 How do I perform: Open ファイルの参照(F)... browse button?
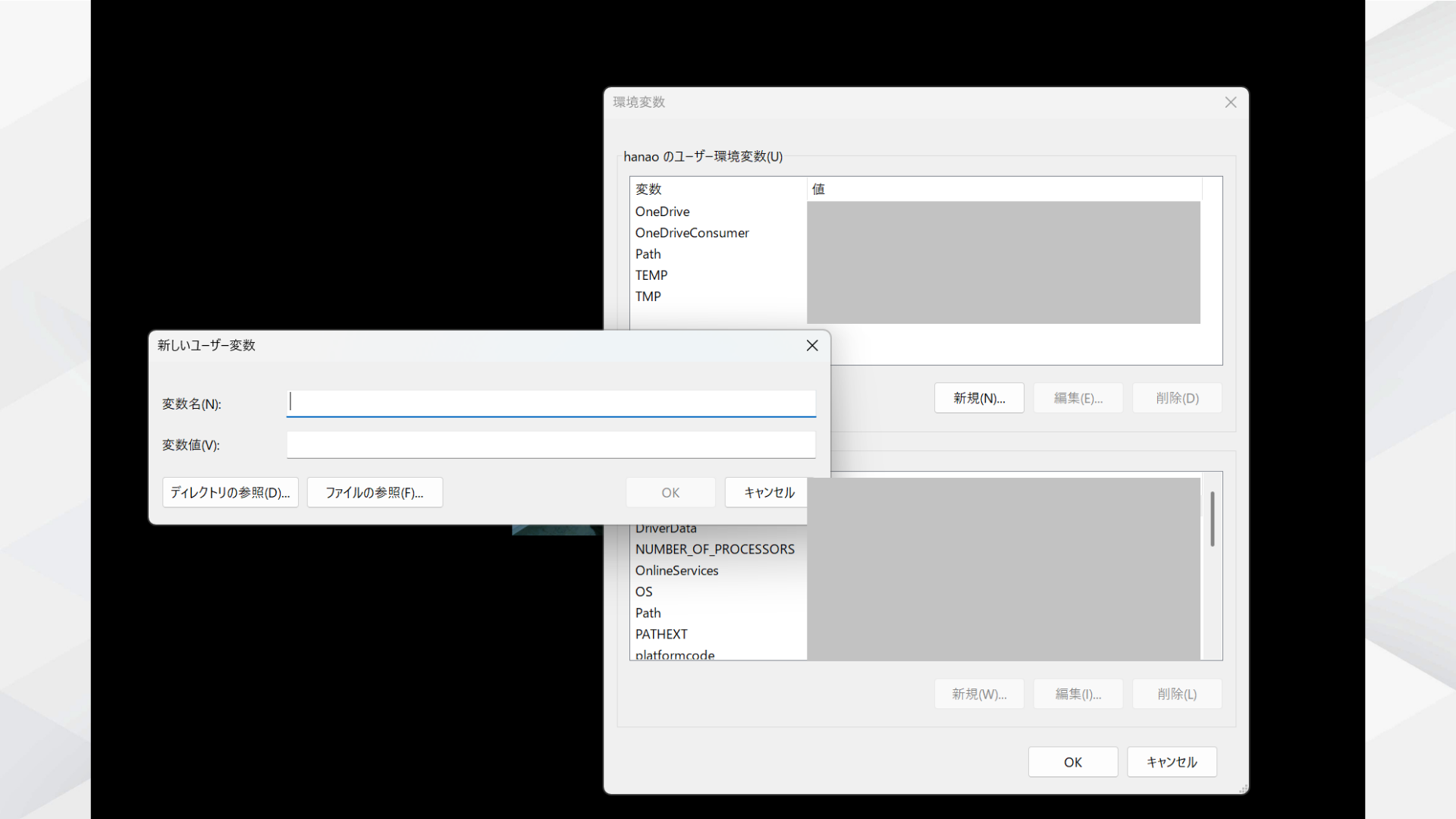click(x=375, y=492)
